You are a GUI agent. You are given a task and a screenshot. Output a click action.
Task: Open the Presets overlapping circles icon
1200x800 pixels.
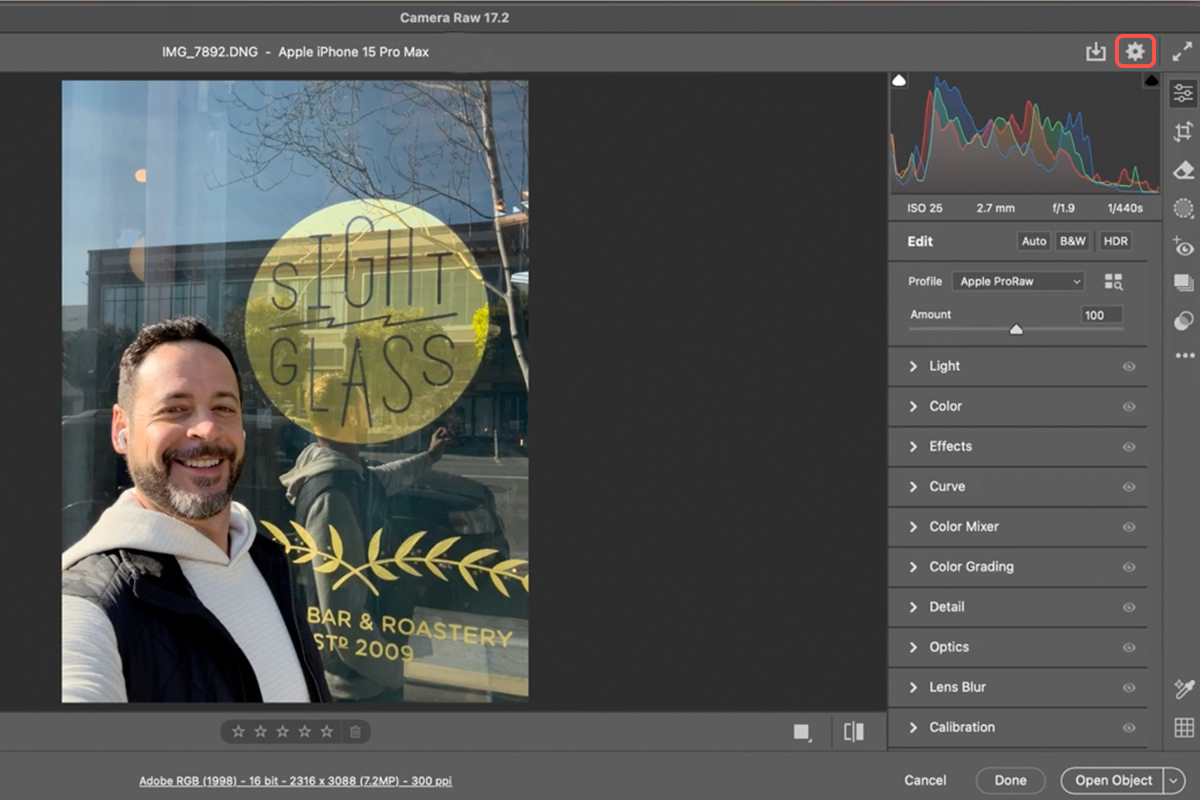pyautogui.click(x=1184, y=321)
